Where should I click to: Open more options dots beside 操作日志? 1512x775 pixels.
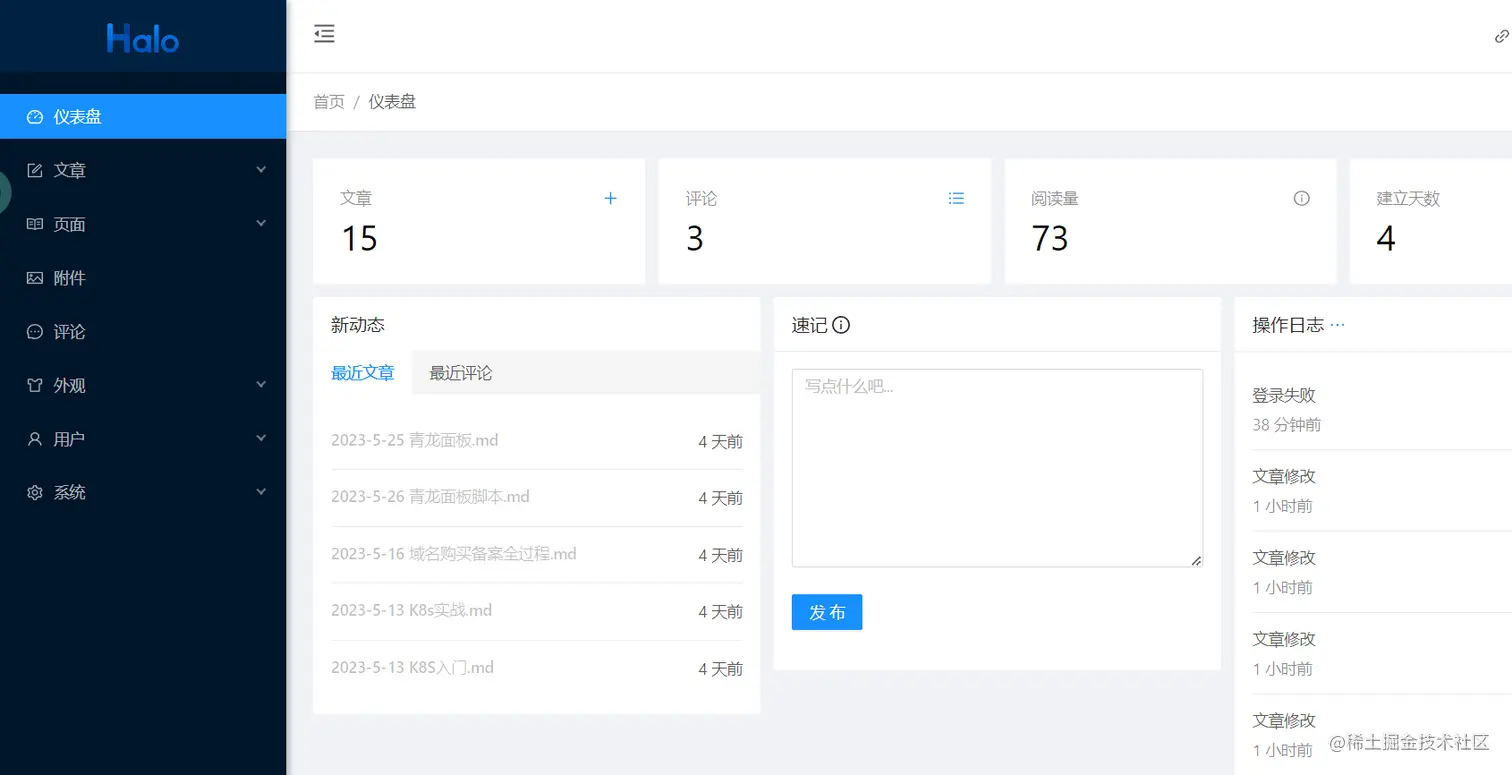tap(1337, 325)
